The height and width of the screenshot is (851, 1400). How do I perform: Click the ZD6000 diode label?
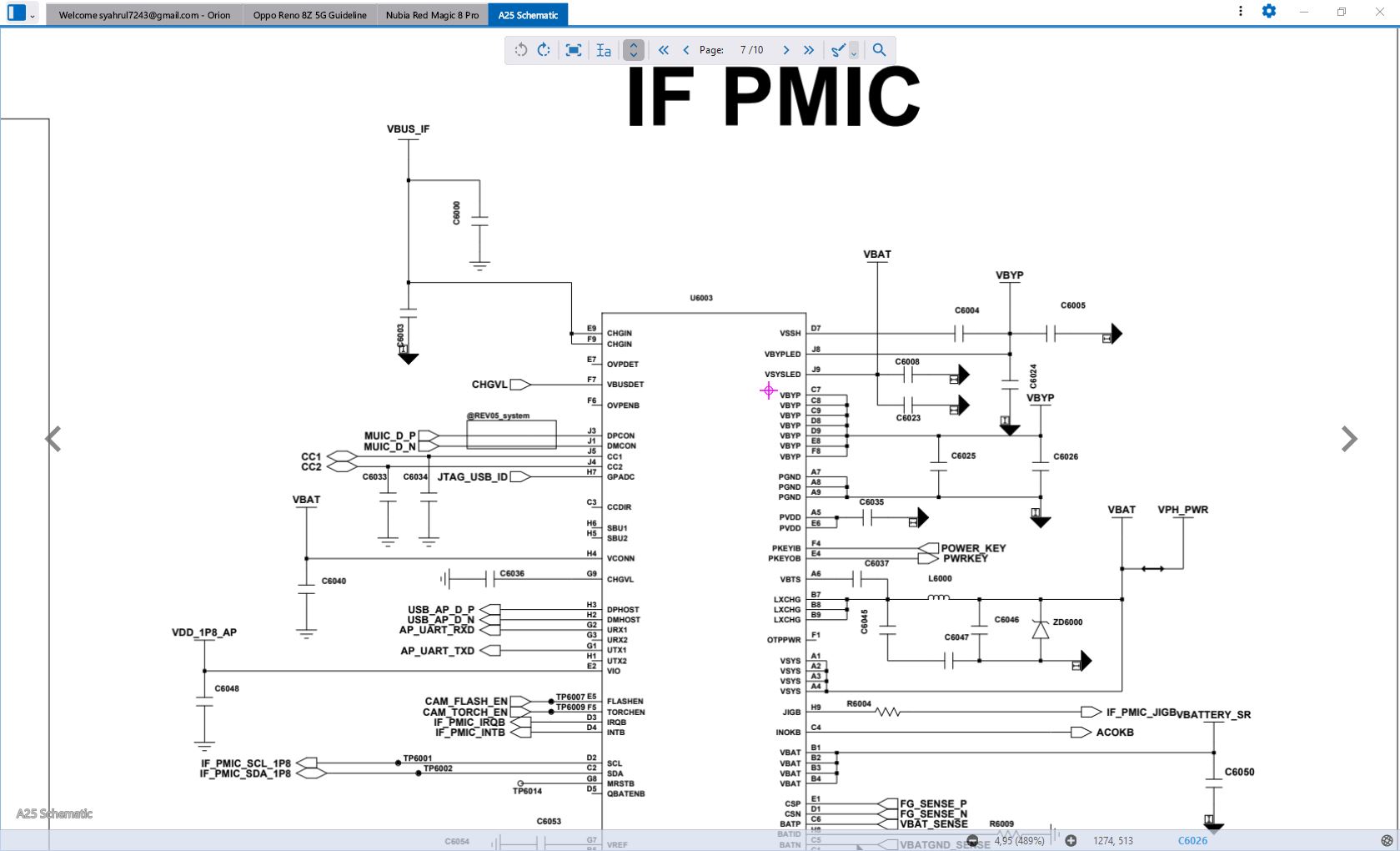[1067, 622]
